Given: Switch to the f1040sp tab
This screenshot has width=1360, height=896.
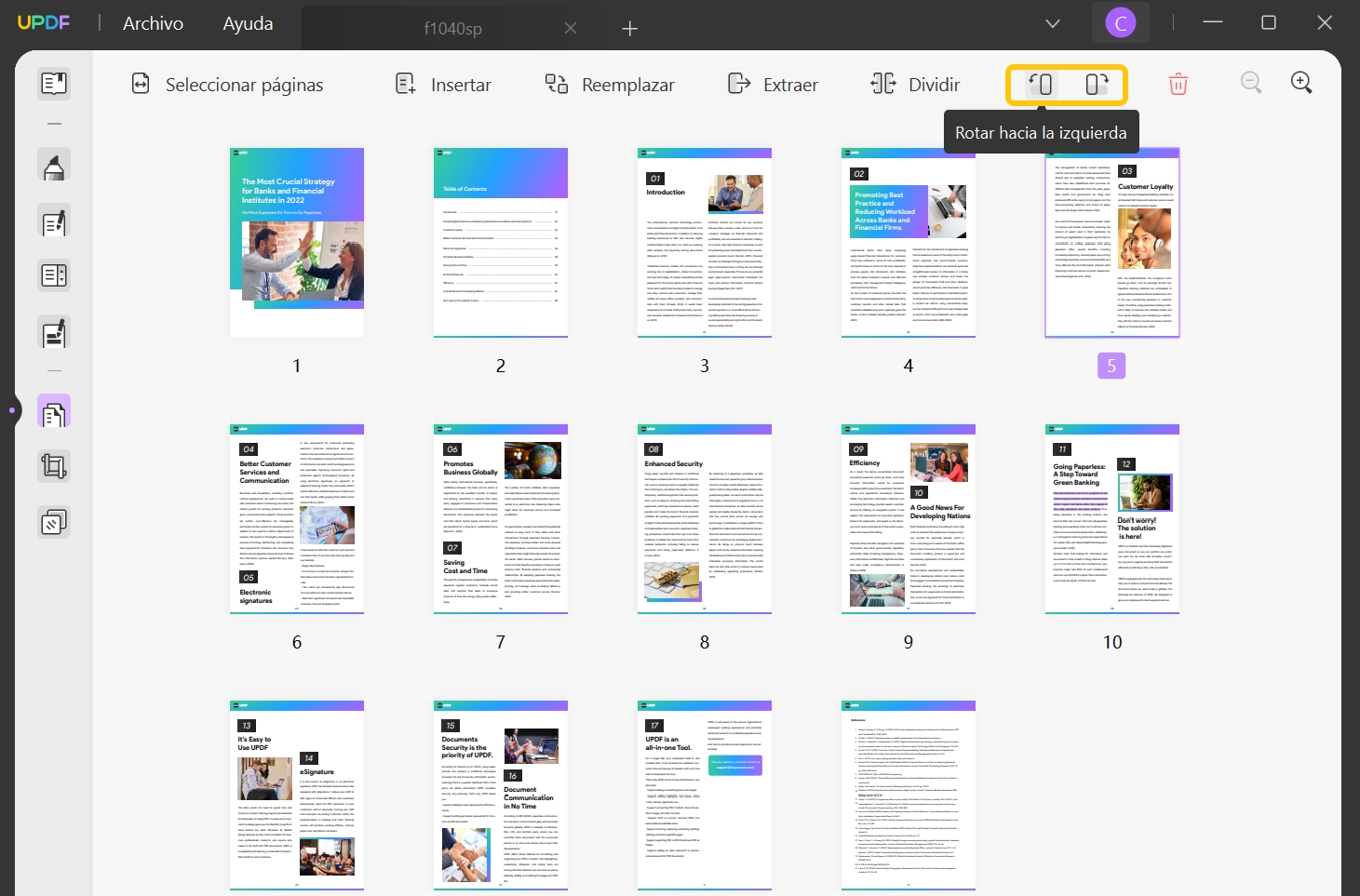Looking at the screenshot, I should [452, 28].
